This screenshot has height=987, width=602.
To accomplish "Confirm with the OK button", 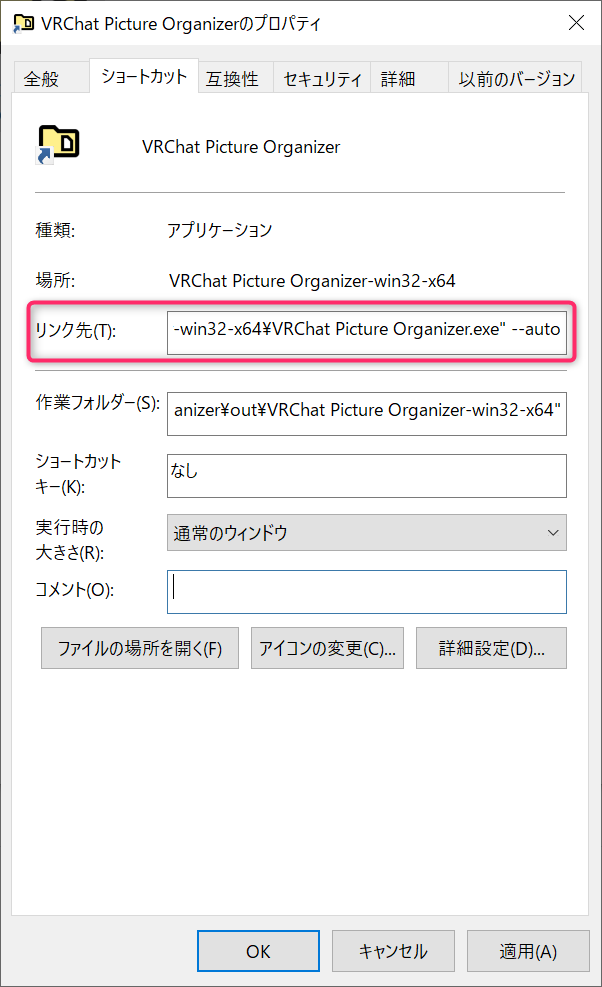I will point(258,950).
